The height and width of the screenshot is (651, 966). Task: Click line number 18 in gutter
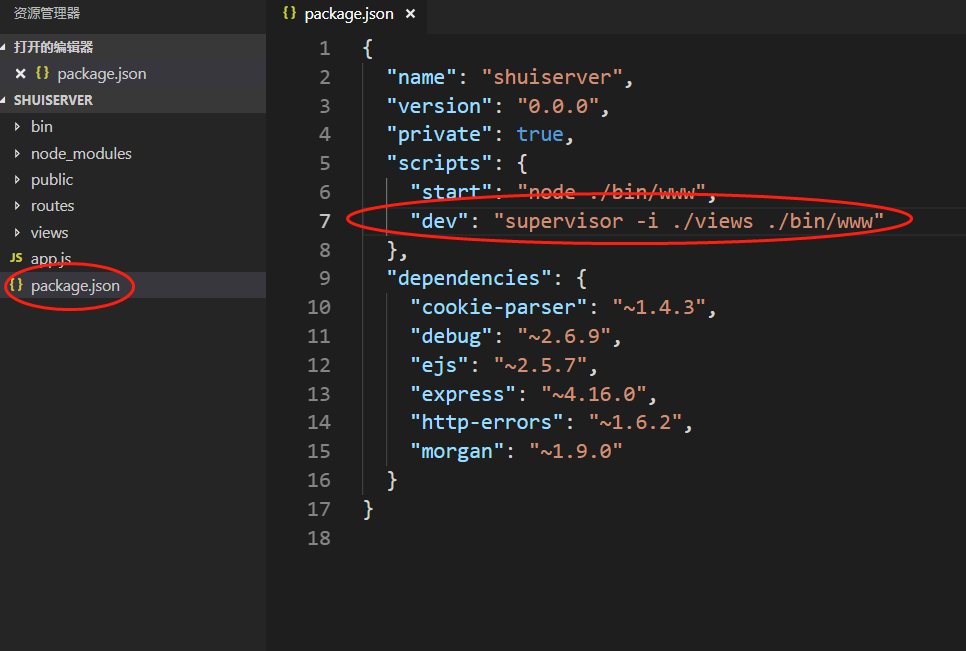click(x=319, y=538)
